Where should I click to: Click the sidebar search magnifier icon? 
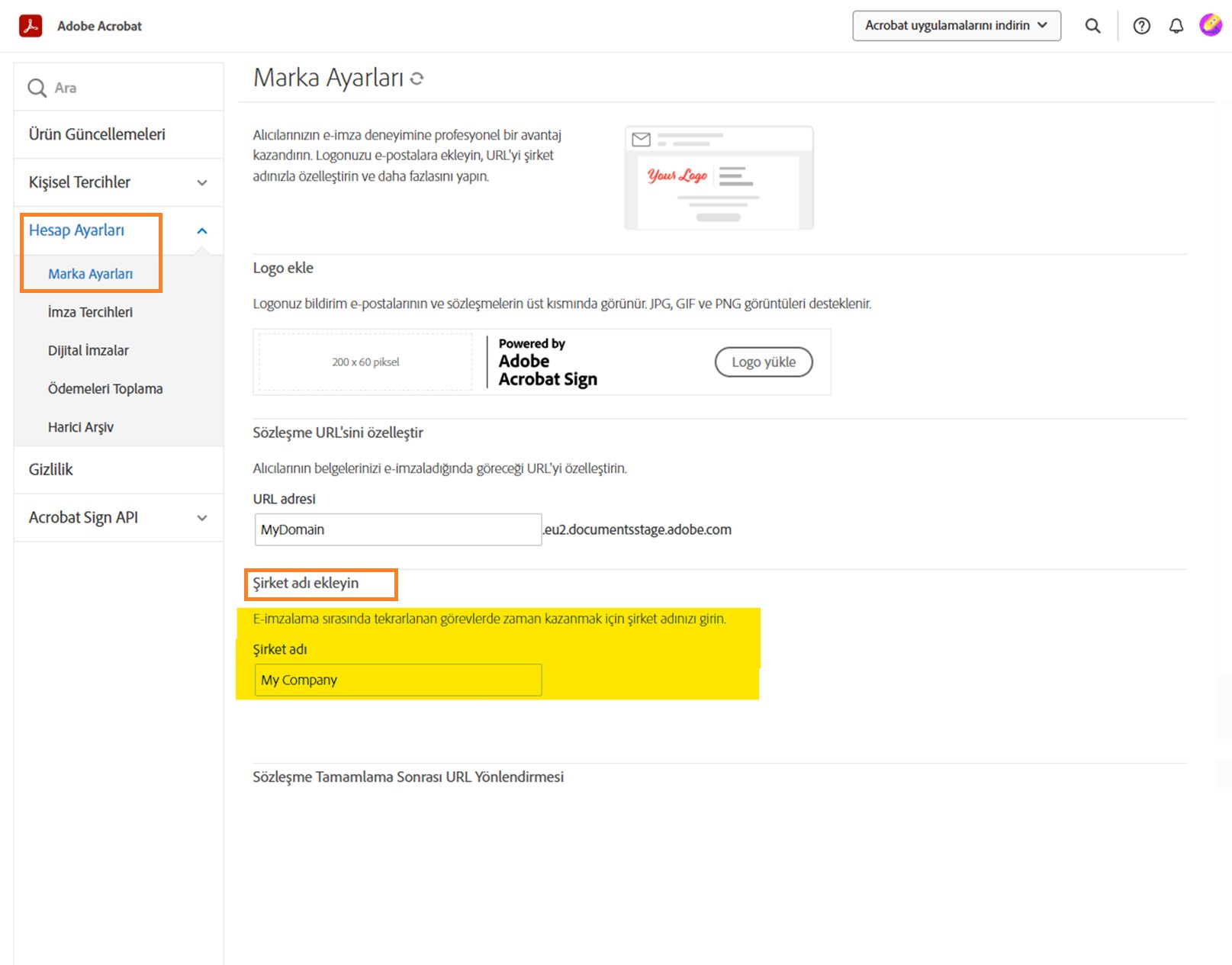(x=37, y=88)
